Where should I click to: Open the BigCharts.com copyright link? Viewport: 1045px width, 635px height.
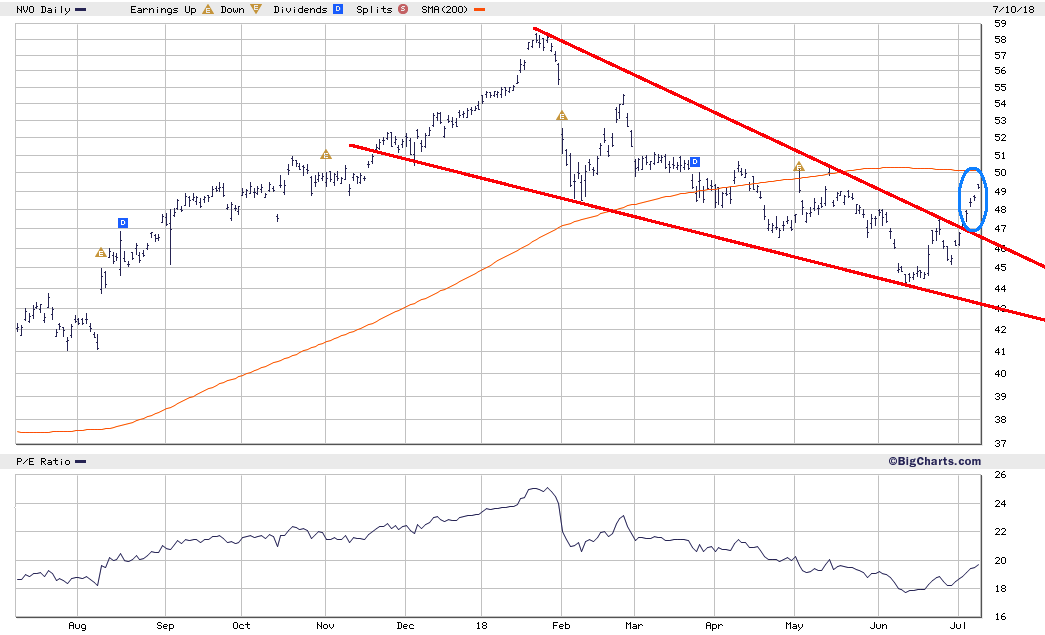click(x=934, y=461)
